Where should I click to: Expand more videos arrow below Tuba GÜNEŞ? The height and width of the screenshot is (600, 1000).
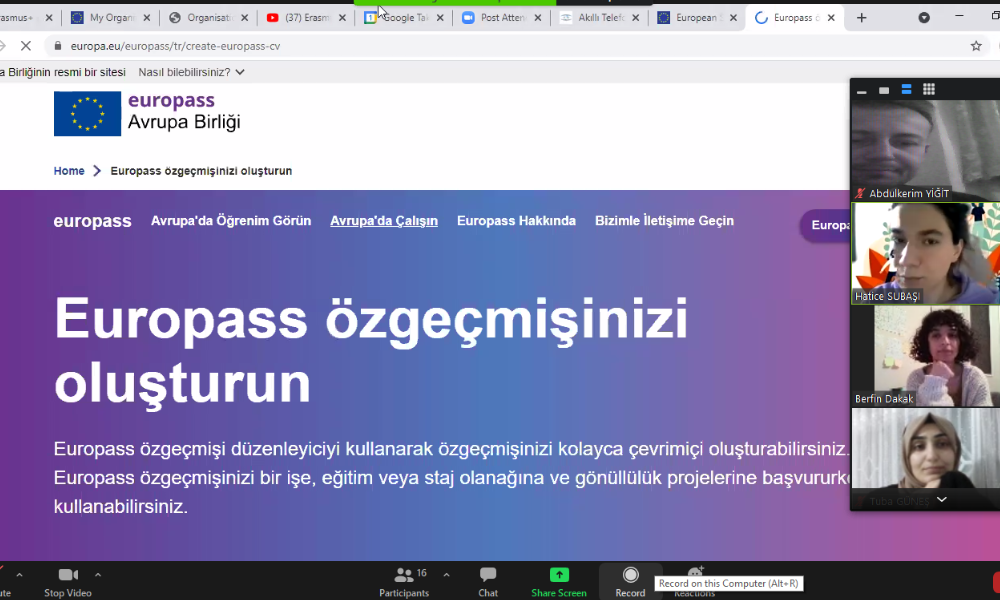941,499
